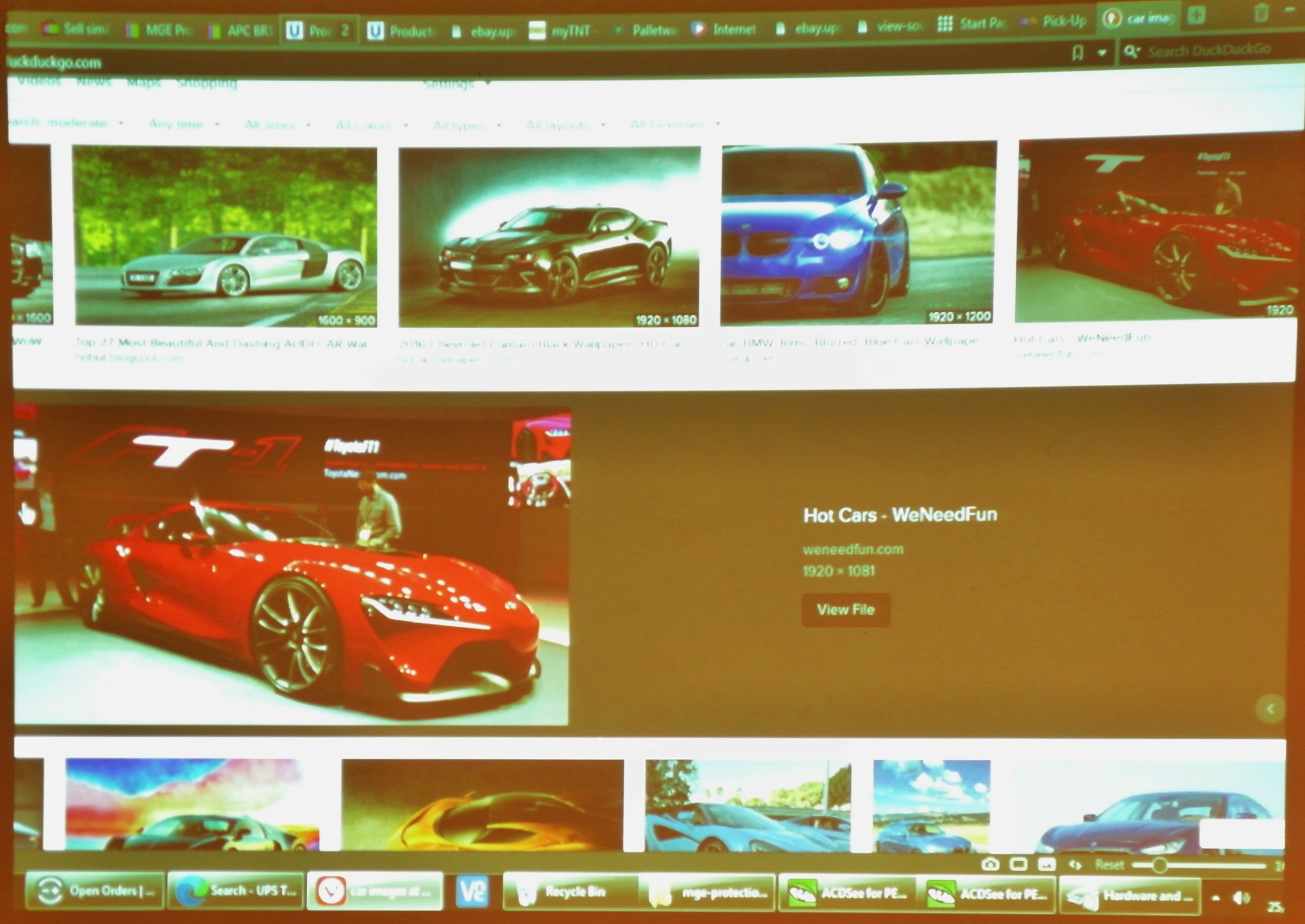This screenshot has width=1305, height=924.
Task: Click the arrow button at the detail panel's right edge
Action: pyautogui.click(x=1270, y=709)
